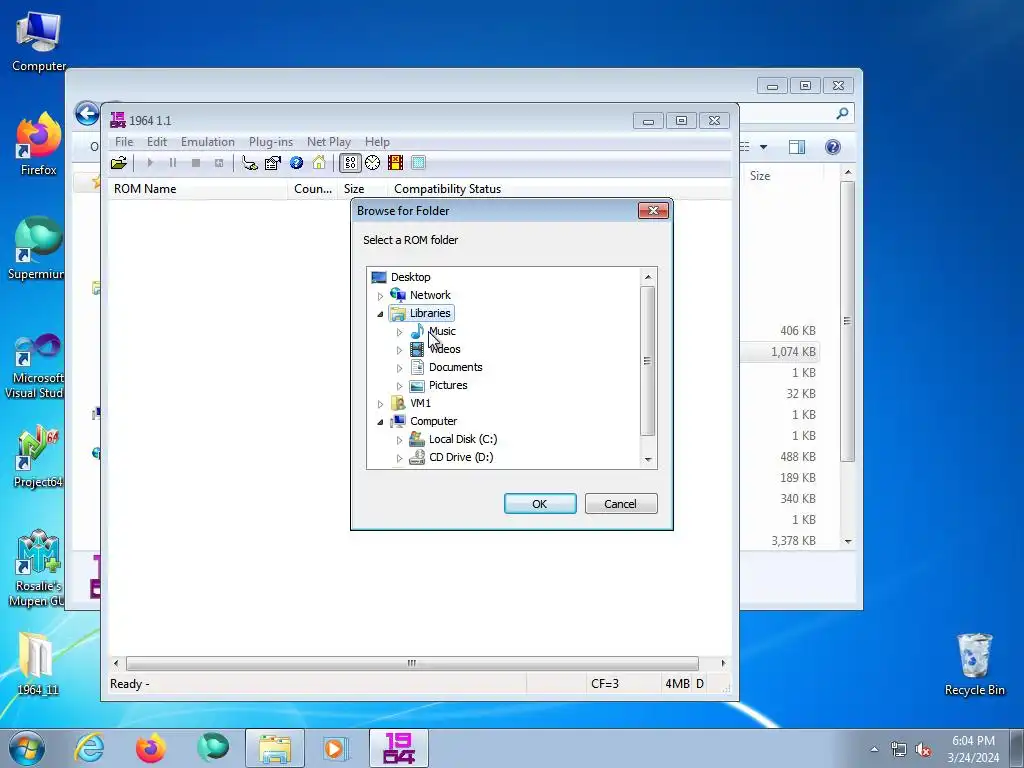
Task: Expand the Videos library node
Action: (x=400, y=350)
